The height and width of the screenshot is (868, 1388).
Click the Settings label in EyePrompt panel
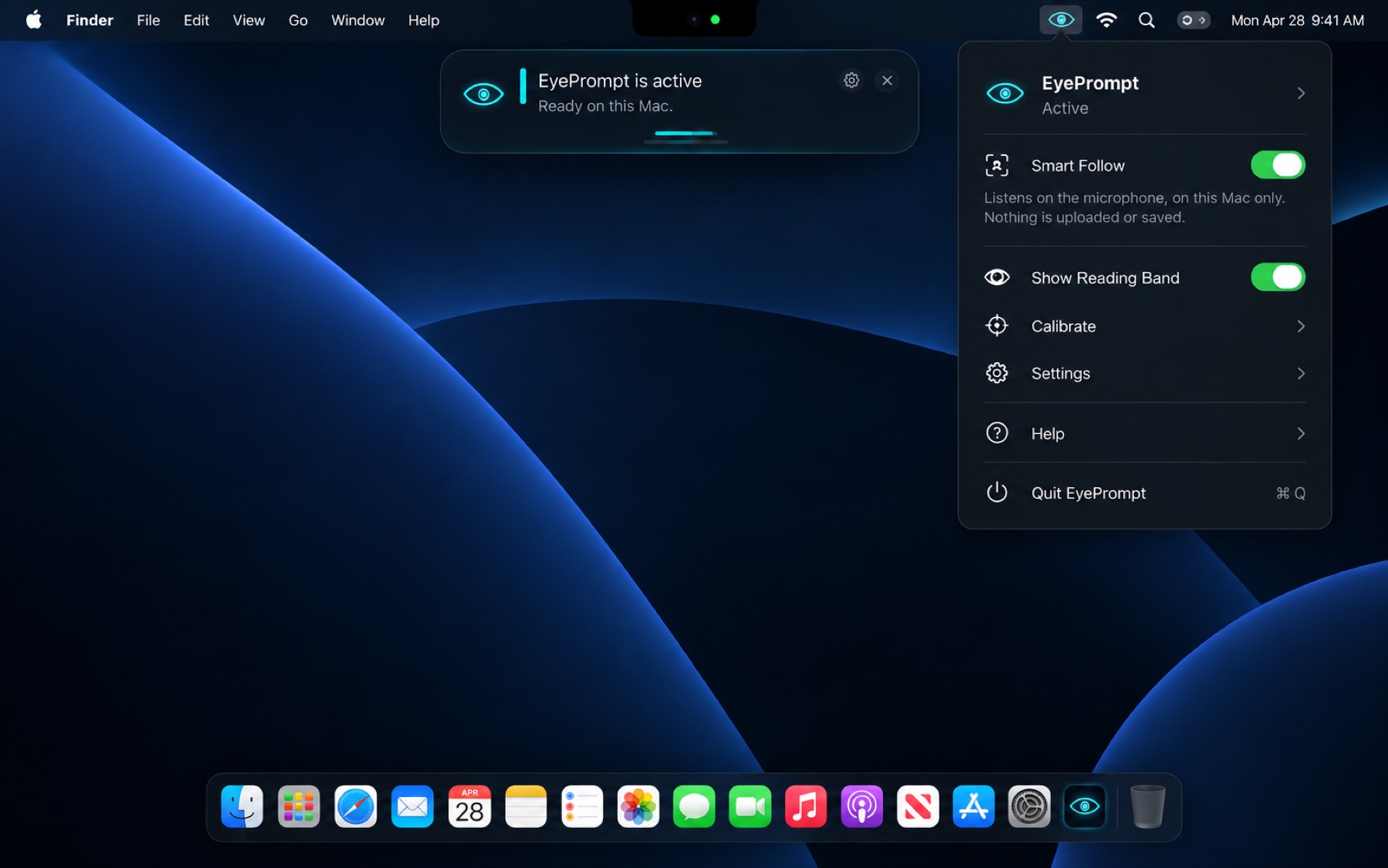1060,374
